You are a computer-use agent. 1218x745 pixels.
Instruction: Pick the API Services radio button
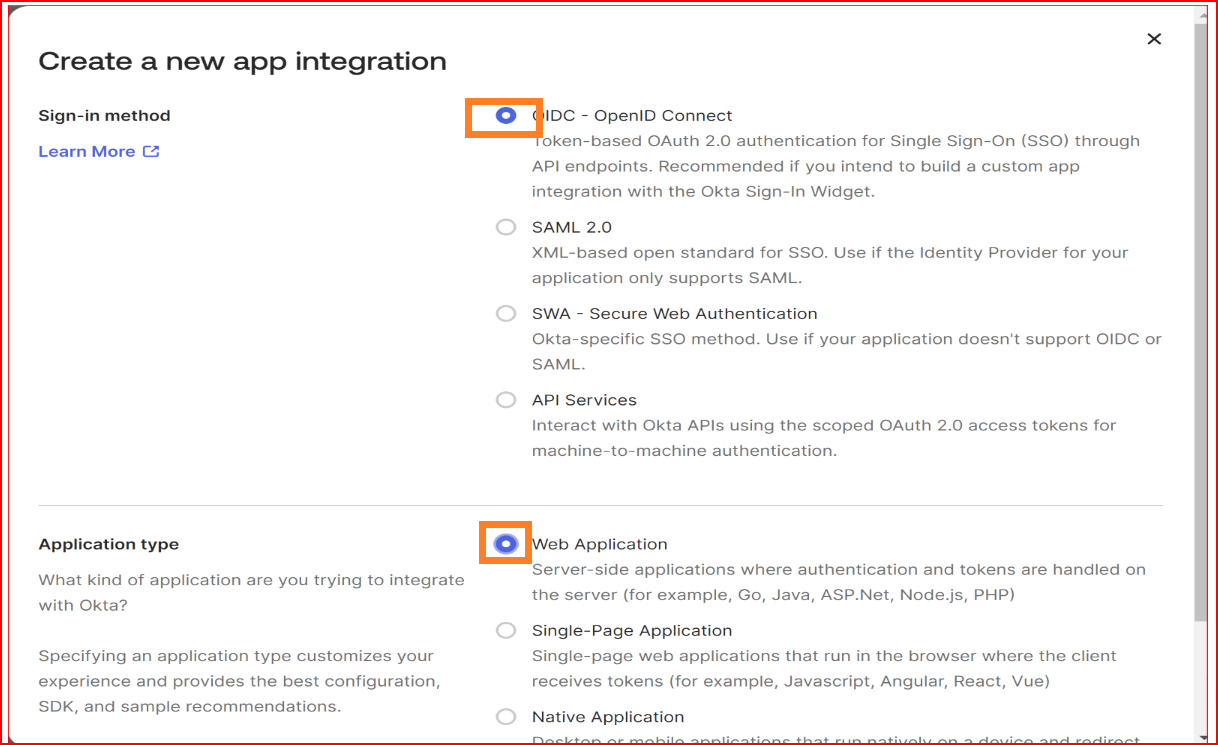tap(506, 400)
